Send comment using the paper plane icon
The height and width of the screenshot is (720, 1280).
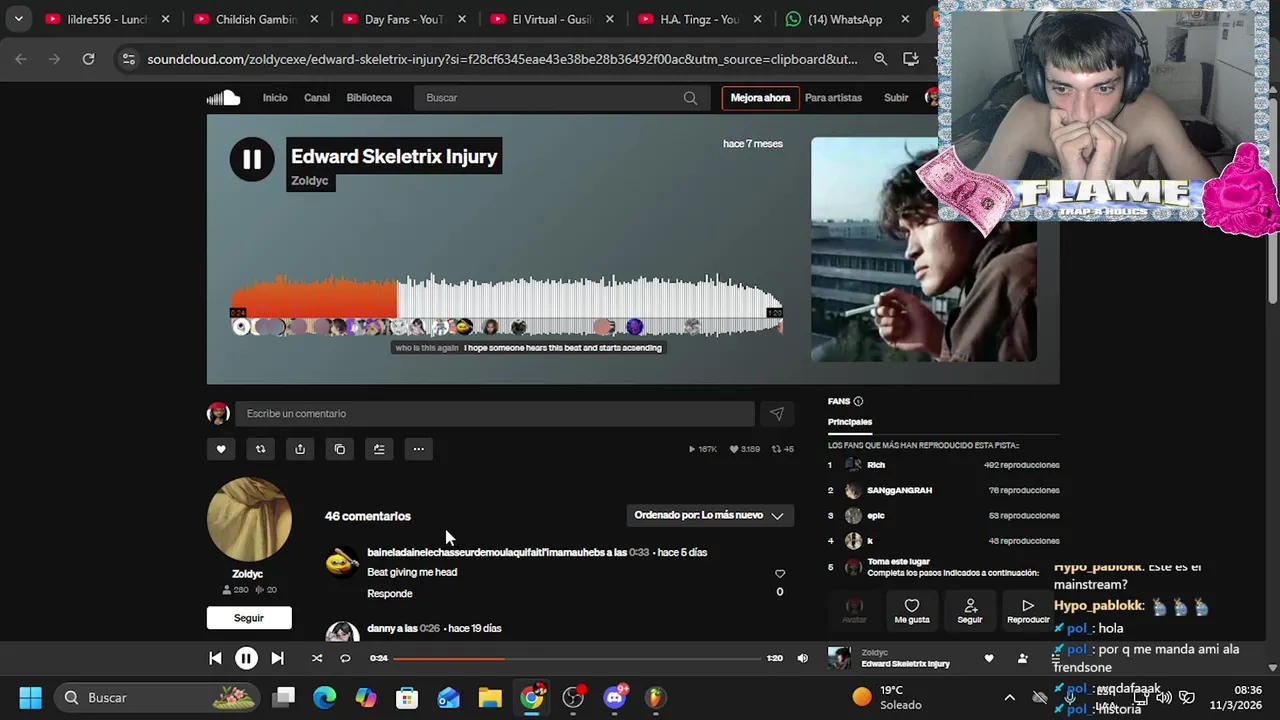pos(777,413)
